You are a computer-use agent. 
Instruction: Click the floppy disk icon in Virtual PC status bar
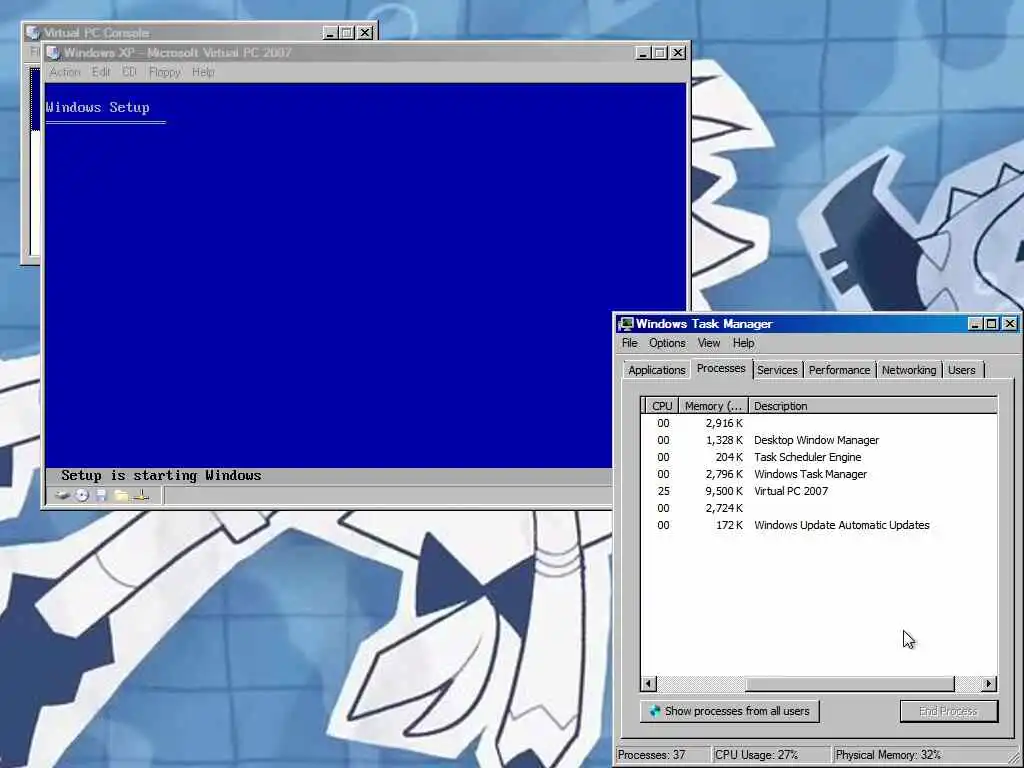click(101, 496)
